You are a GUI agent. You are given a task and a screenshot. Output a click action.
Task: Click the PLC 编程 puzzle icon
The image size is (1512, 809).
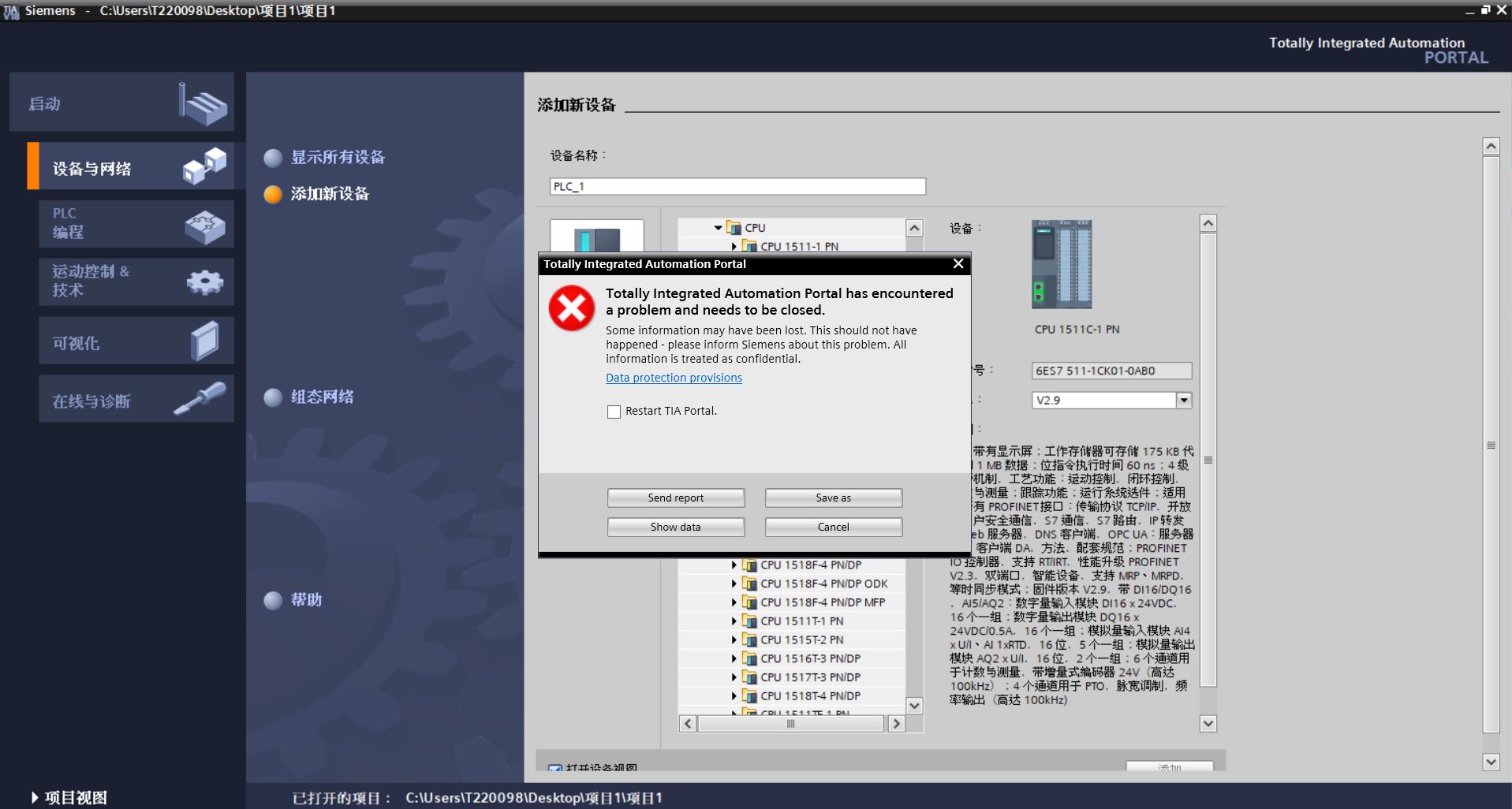204,226
